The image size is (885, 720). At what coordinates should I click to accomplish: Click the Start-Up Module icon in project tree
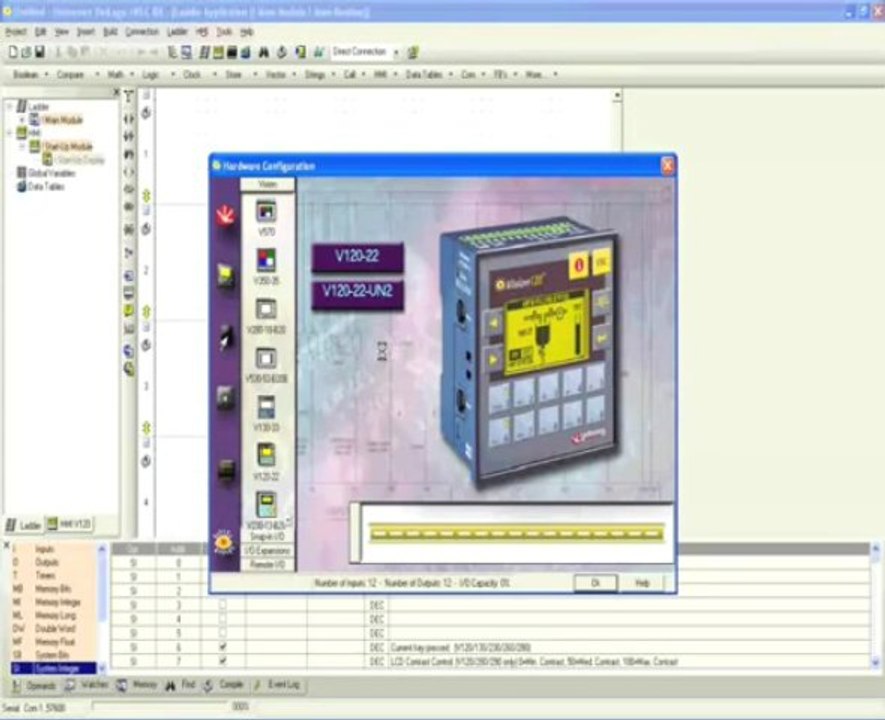34,146
